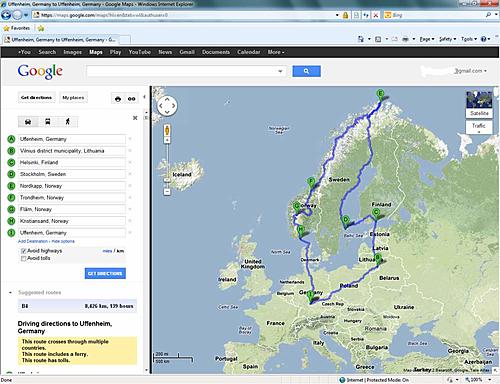This screenshot has width=500, height=384.
Task: Click the security lock icon in address bar
Action: click(346, 15)
